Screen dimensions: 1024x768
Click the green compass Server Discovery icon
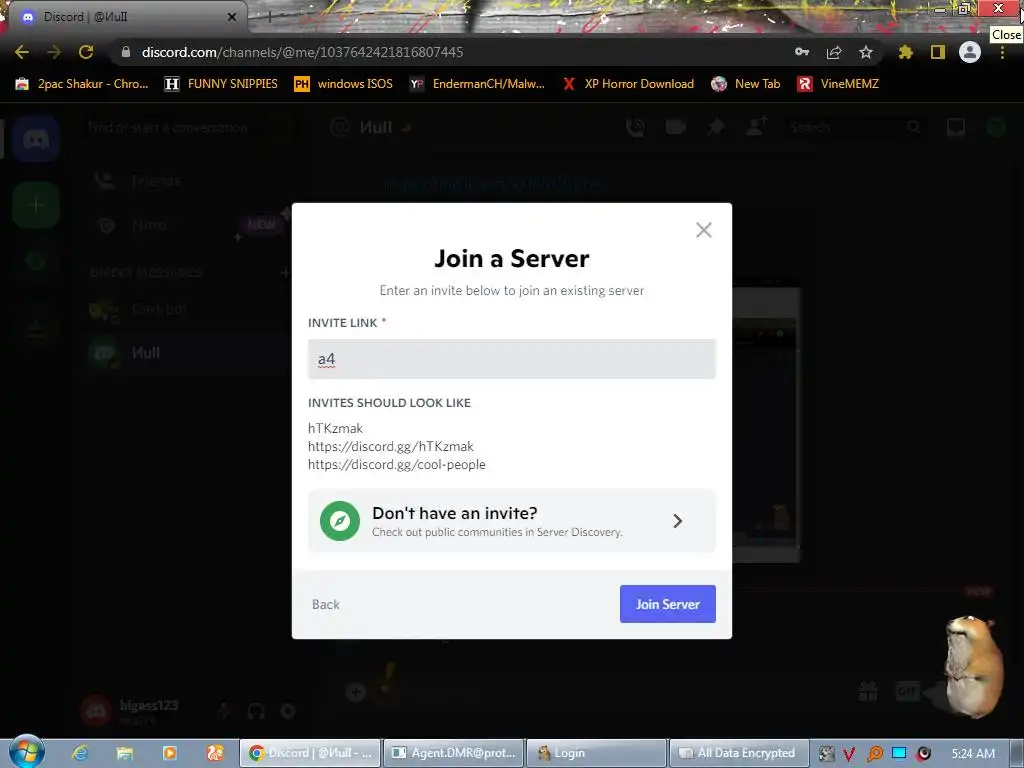pyautogui.click(x=340, y=521)
